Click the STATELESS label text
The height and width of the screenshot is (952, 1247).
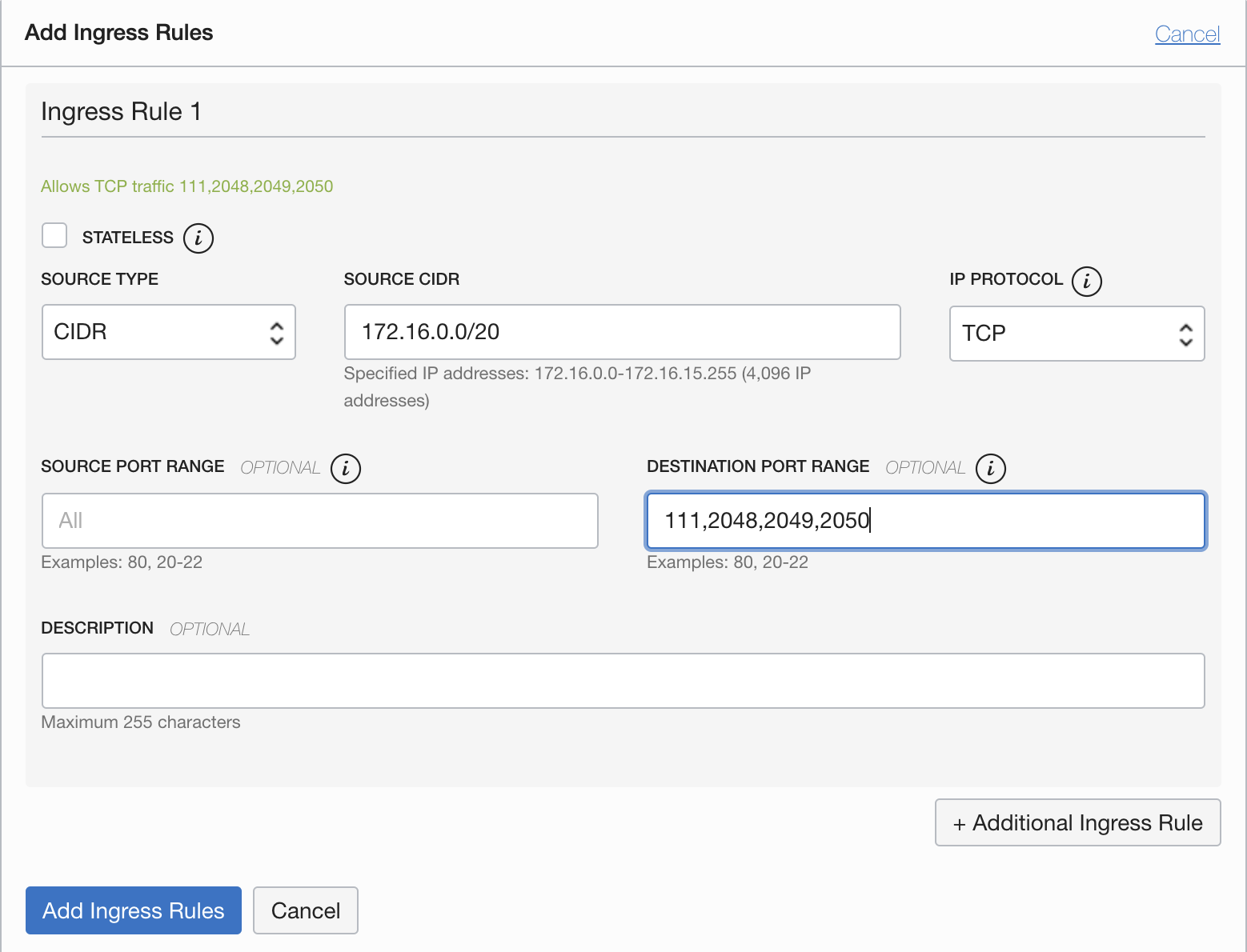pyautogui.click(x=127, y=238)
